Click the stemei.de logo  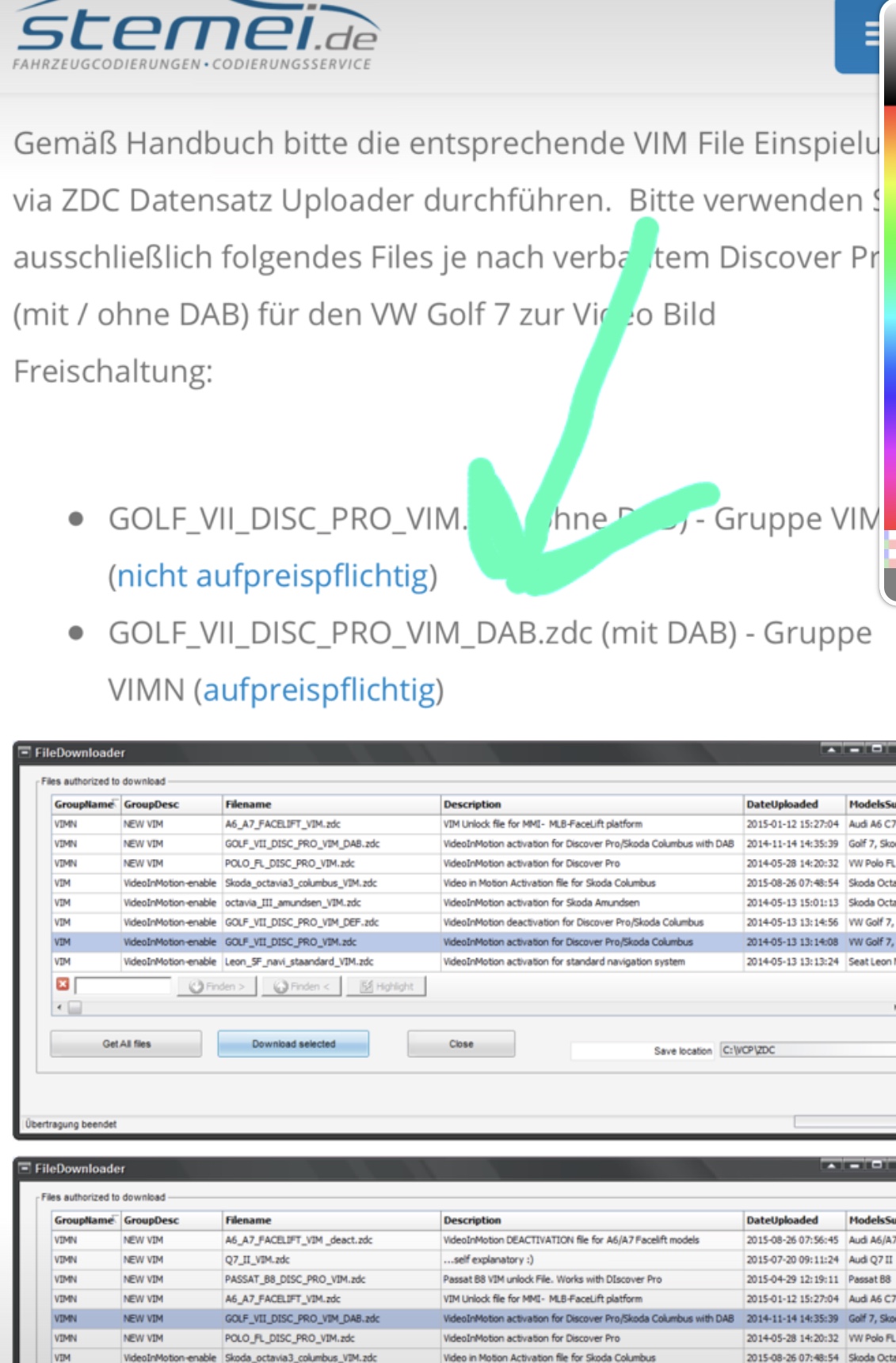click(195, 36)
